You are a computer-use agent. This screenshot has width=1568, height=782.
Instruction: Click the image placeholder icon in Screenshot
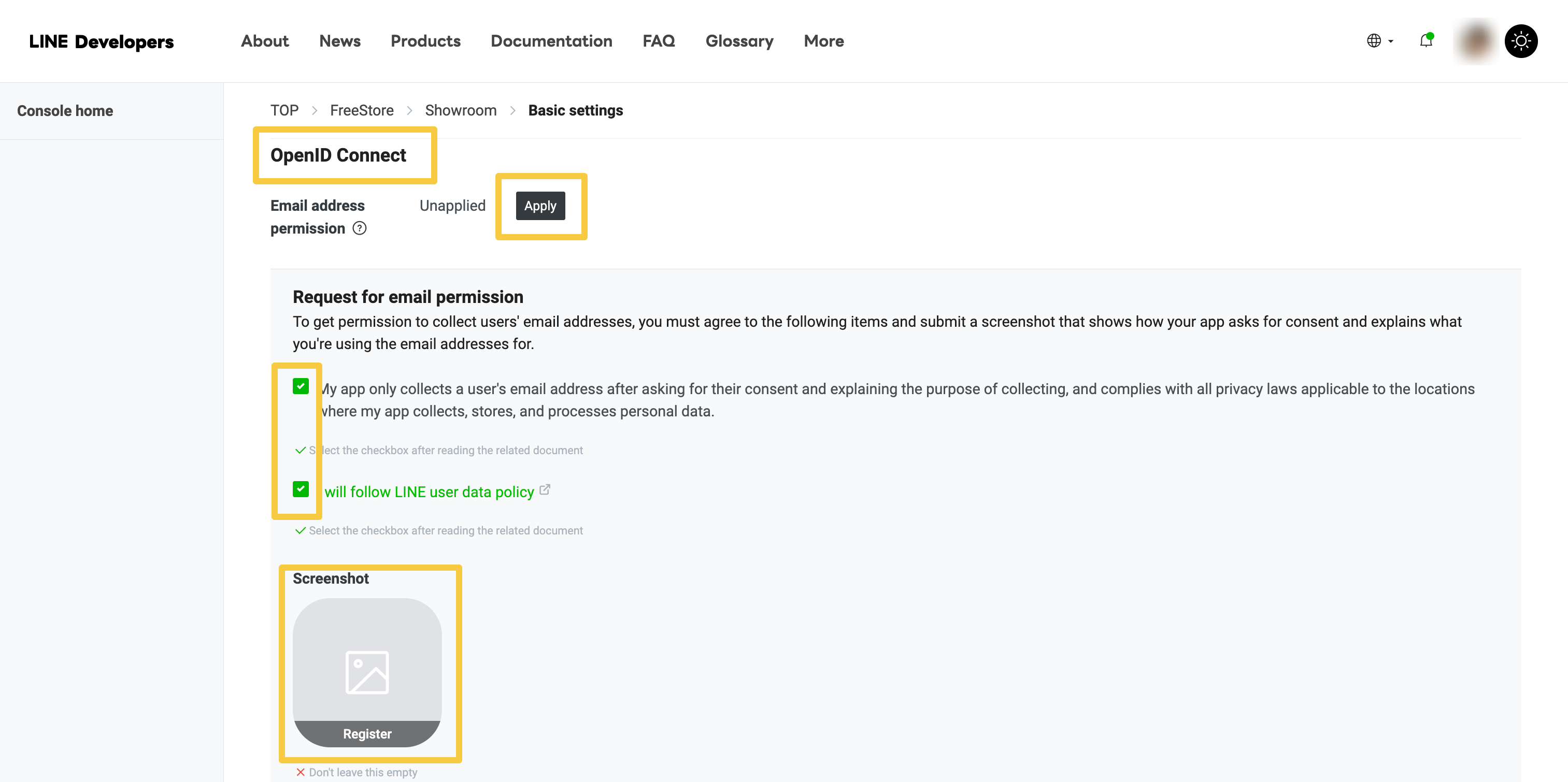[367, 672]
